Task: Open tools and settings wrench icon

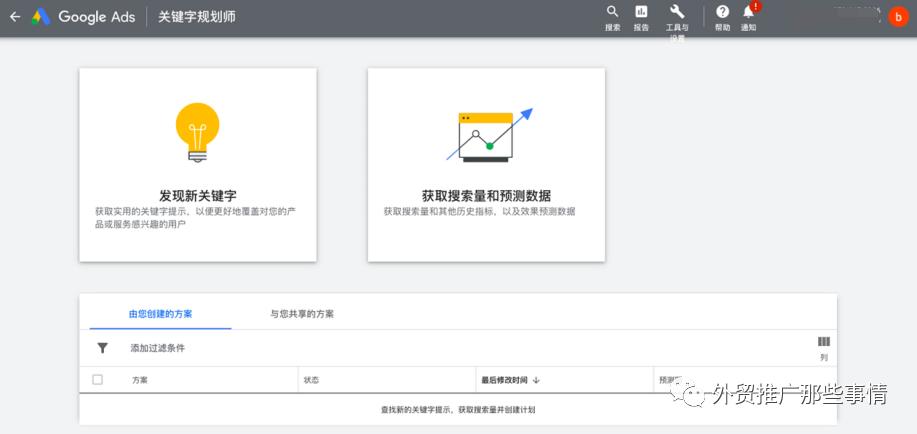Action: (677, 12)
